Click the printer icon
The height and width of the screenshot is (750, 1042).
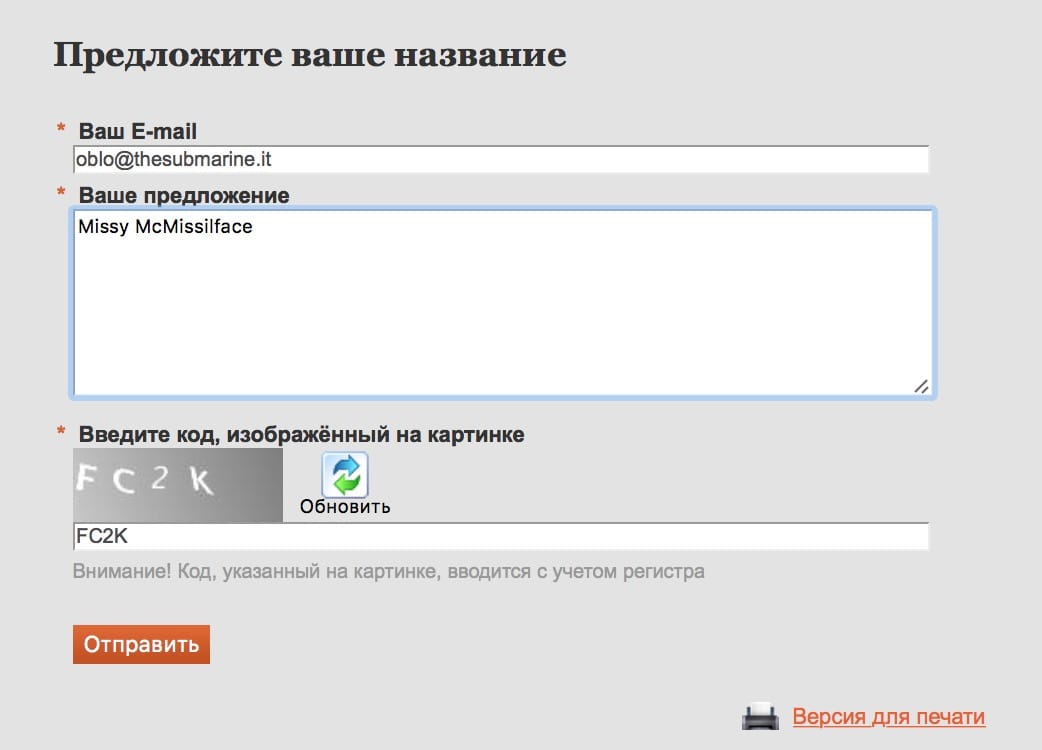(760, 716)
